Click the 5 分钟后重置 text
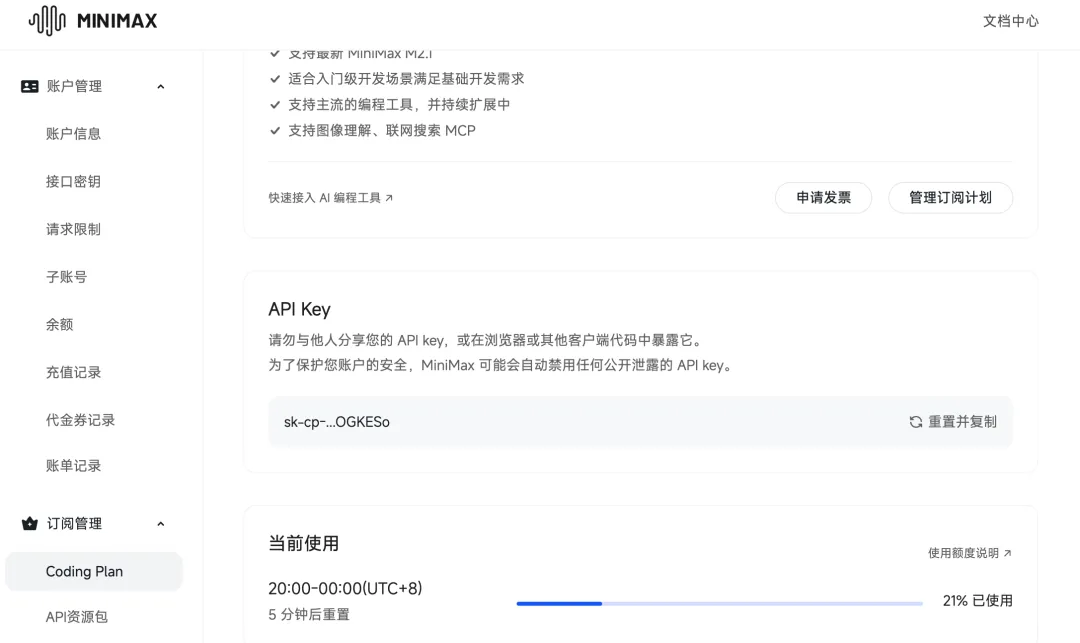 pyautogui.click(x=309, y=614)
